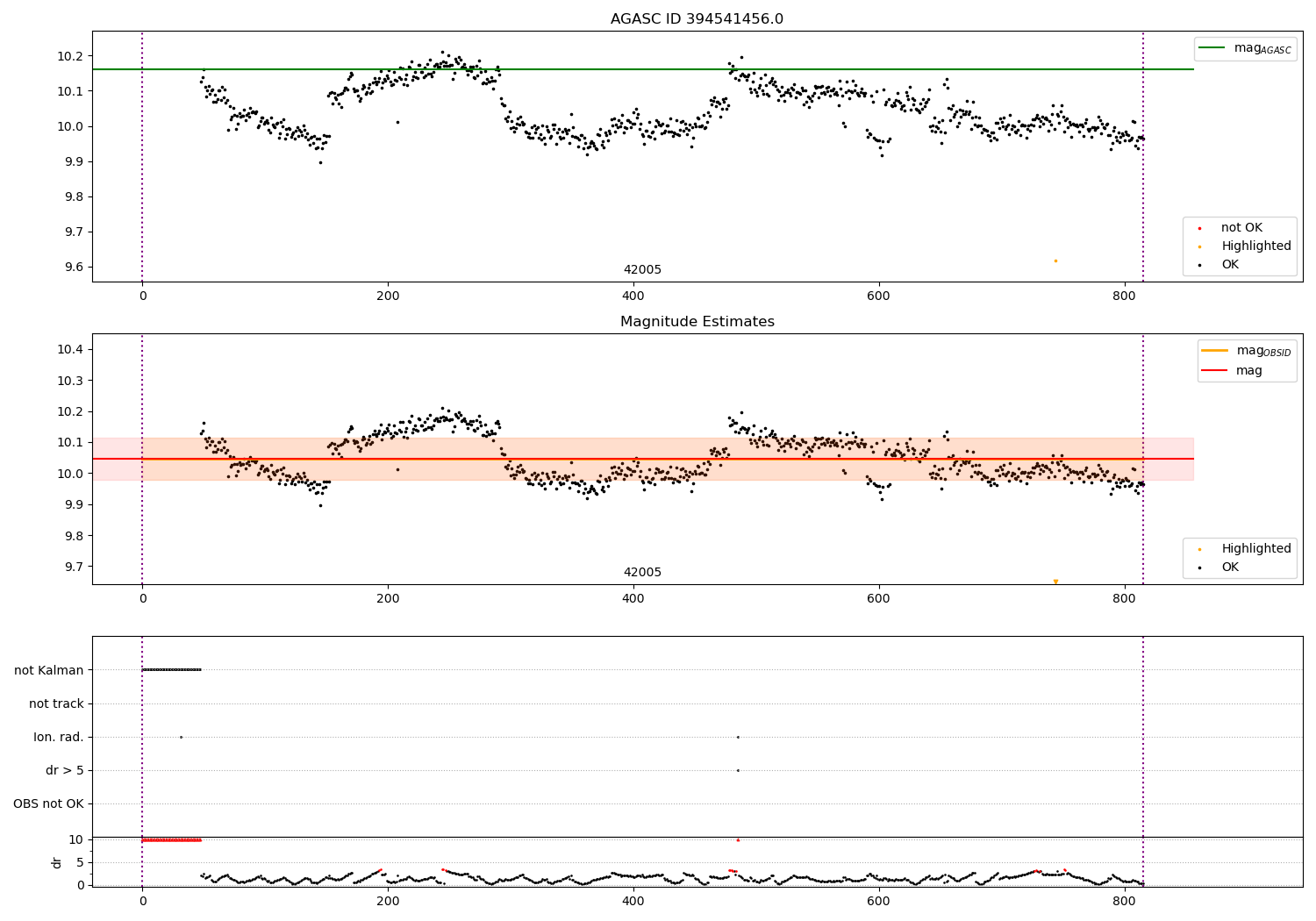Click the 'not Kalman' y-axis label

click(x=49, y=670)
